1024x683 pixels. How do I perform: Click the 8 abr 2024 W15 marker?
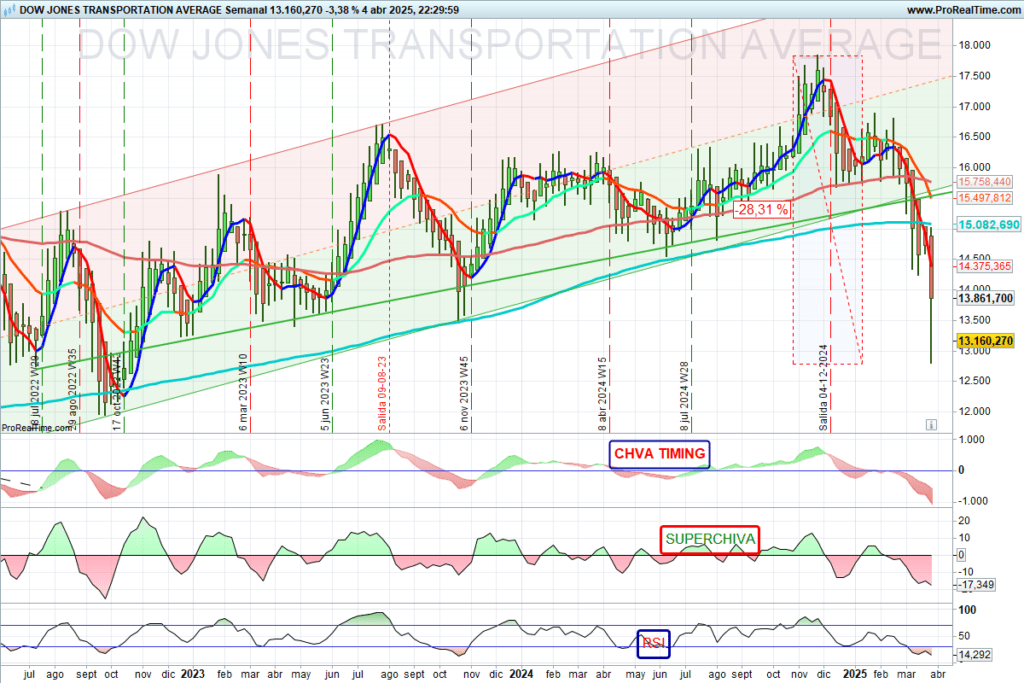(x=602, y=394)
